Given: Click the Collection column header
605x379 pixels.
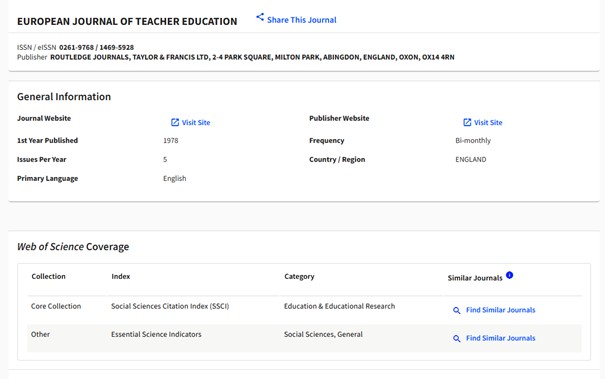Looking at the screenshot, I should tap(48, 276).
